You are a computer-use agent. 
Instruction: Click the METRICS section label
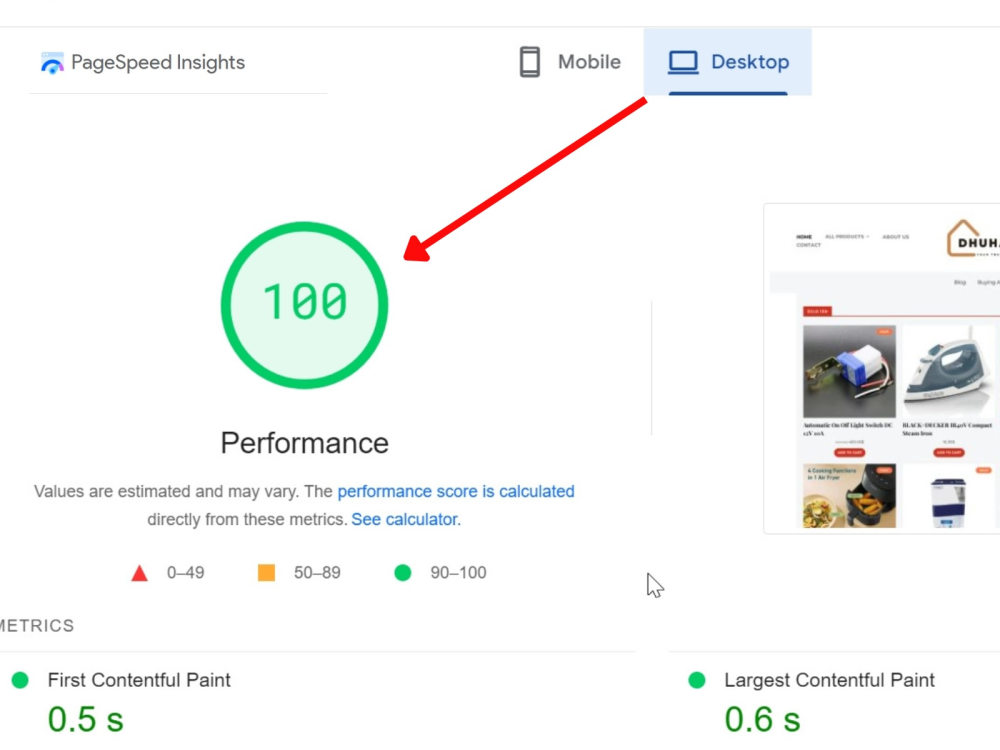pos(36,626)
